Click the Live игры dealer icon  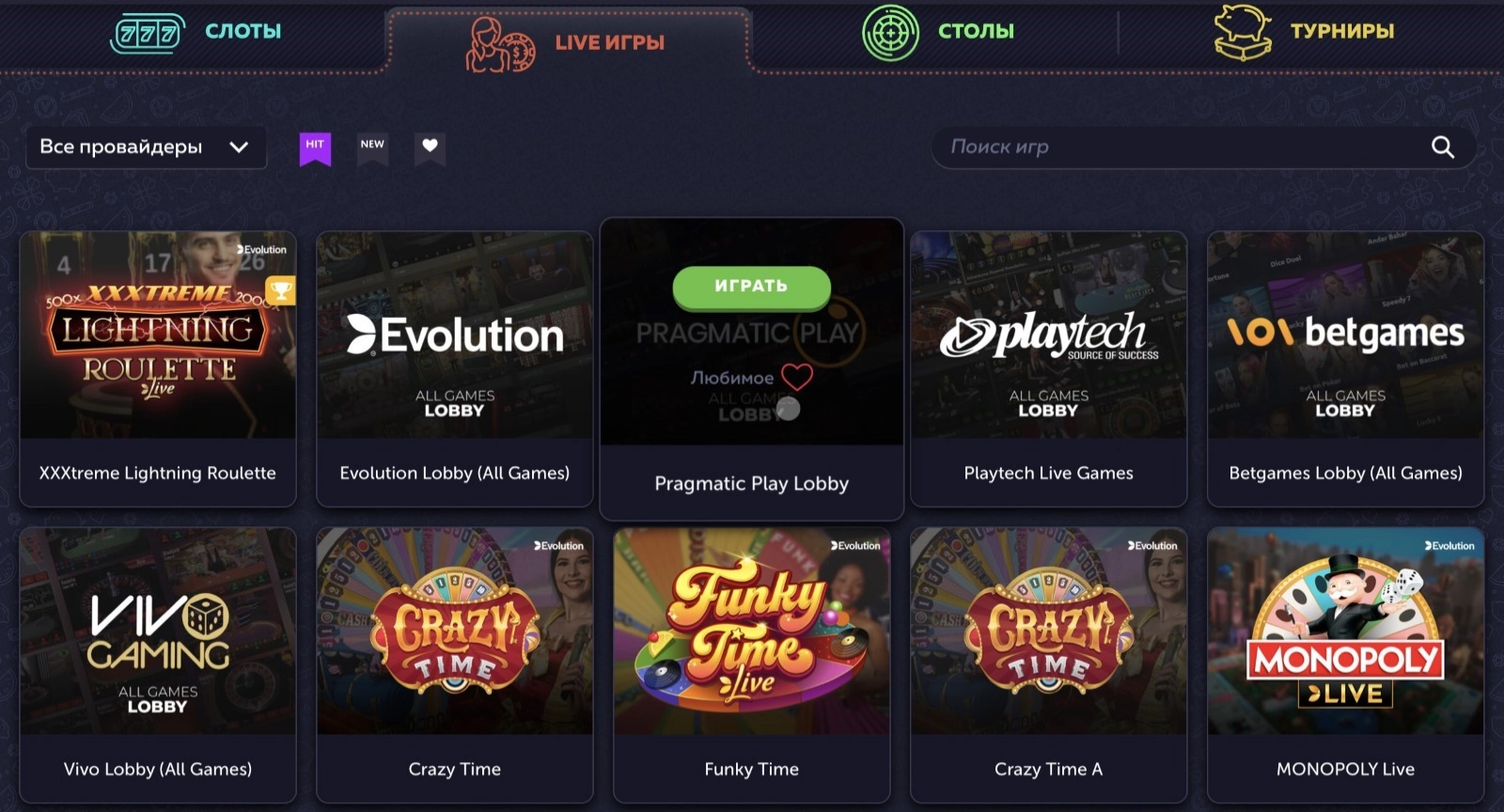(500, 43)
